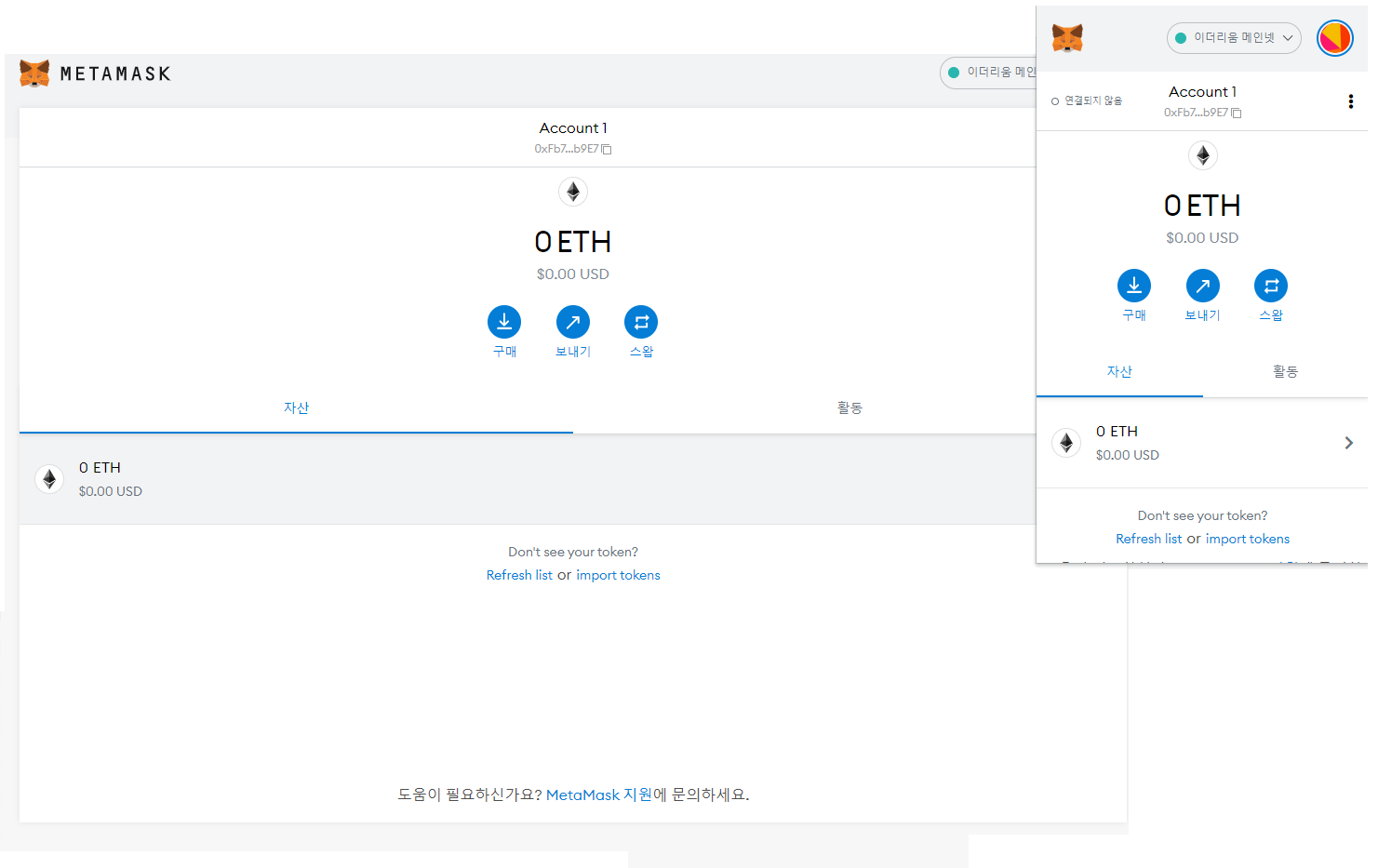Viewport: 1378px width, 868px height.
Task: Click the 보내기 (Send) icon in the popup
Action: (x=1203, y=286)
